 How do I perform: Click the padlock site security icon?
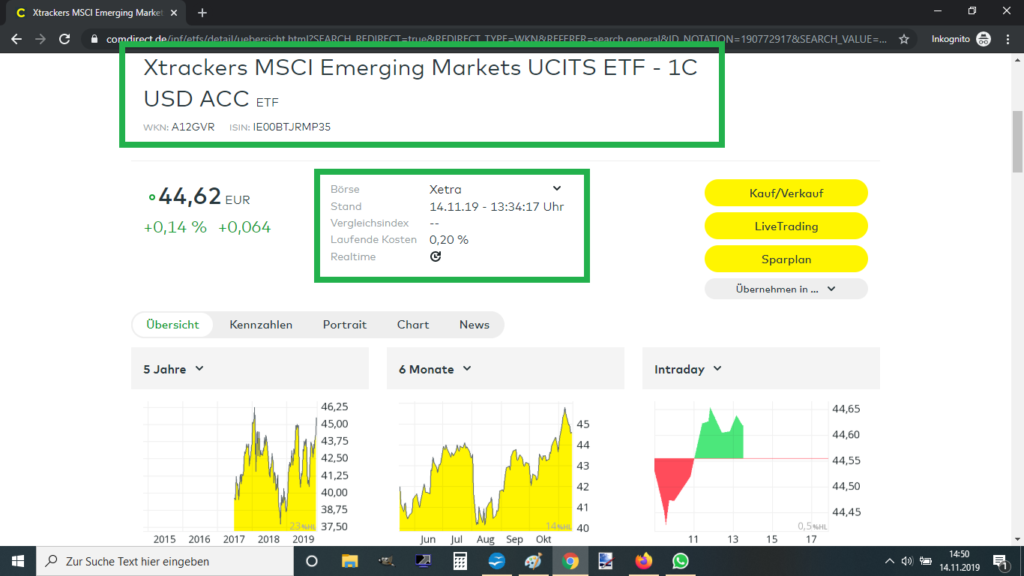click(94, 39)
